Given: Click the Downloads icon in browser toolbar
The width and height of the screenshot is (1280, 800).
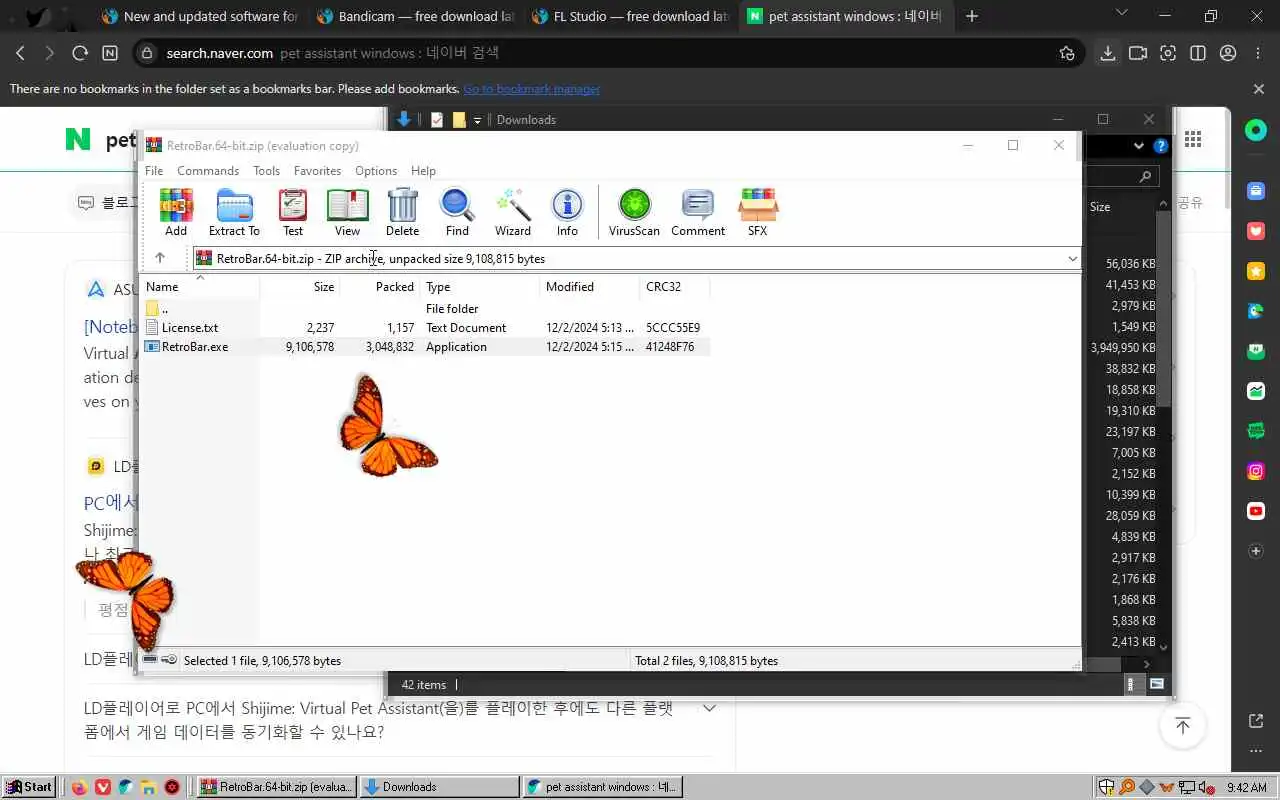Looking at the screenshot, I should point(1108,53).
